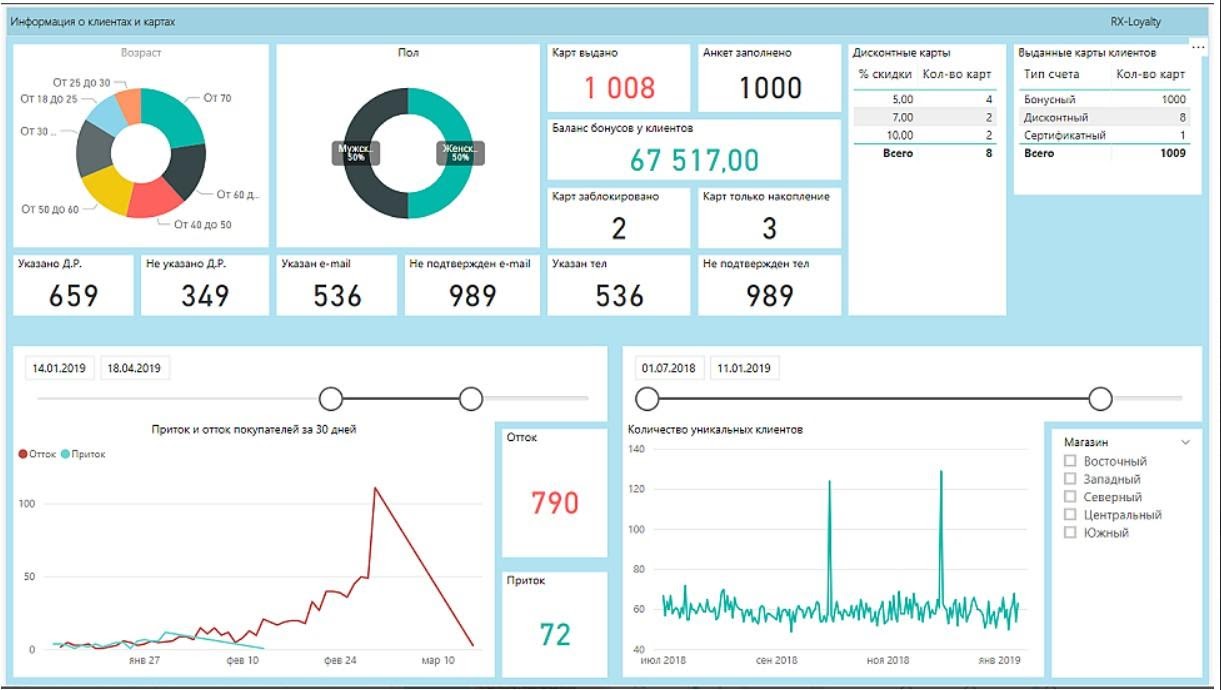Click the Приток card value 72
The height and width of the screenshot is (690, 1221).
555,634
